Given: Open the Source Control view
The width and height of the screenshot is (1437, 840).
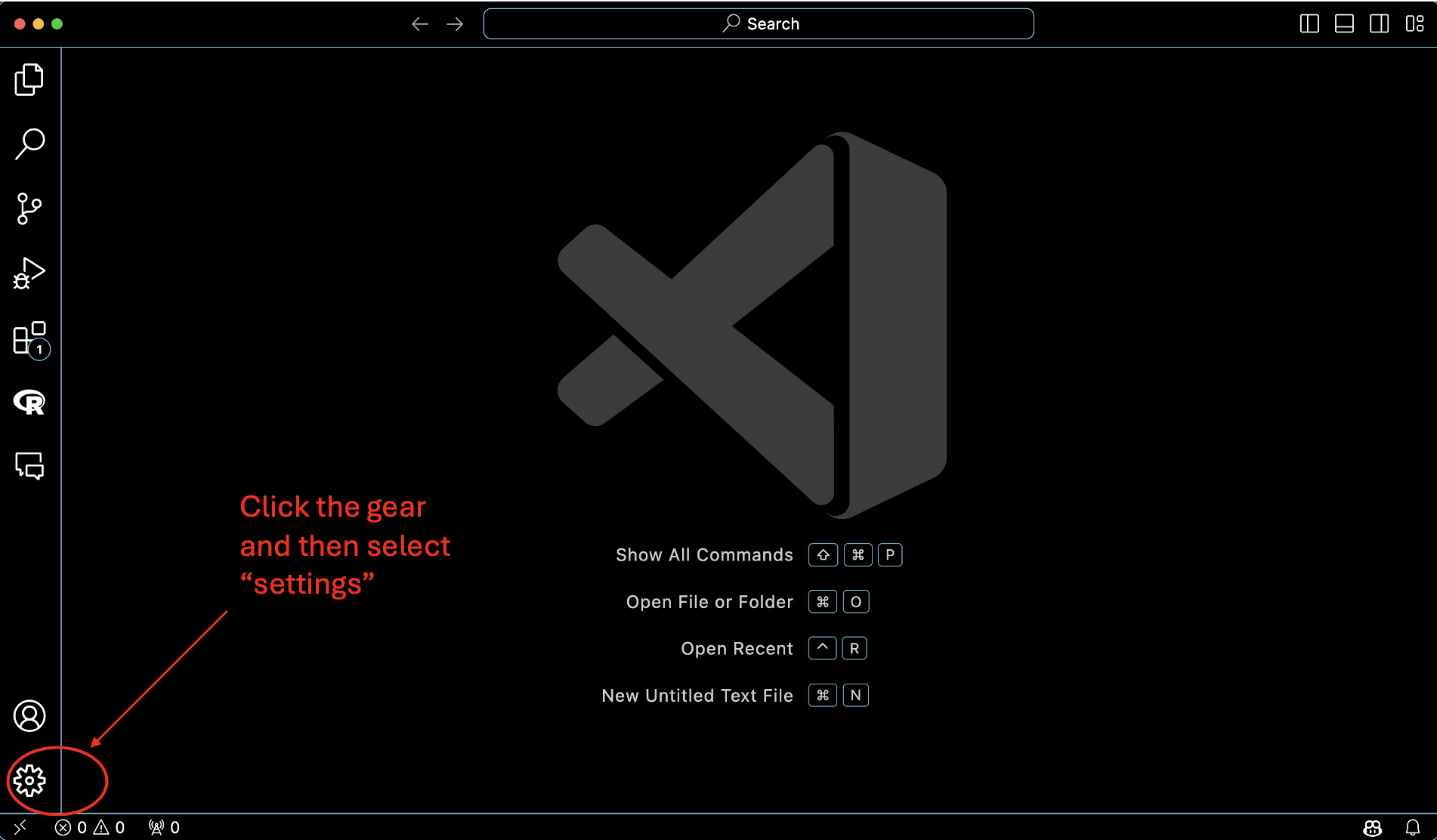Looking at the screenshot, I should coord(29,208).
